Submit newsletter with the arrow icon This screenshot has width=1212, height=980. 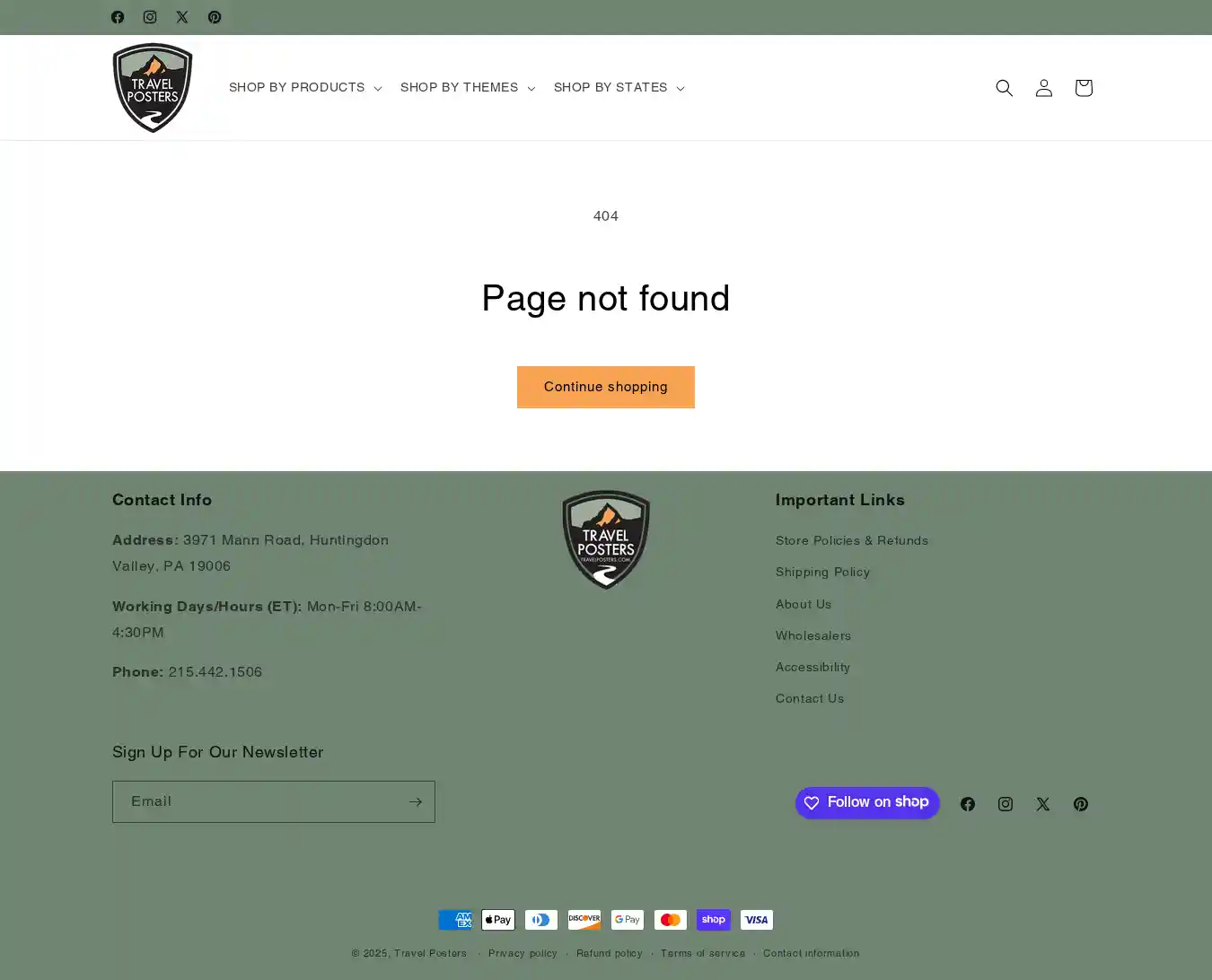(x=415, y=801)
